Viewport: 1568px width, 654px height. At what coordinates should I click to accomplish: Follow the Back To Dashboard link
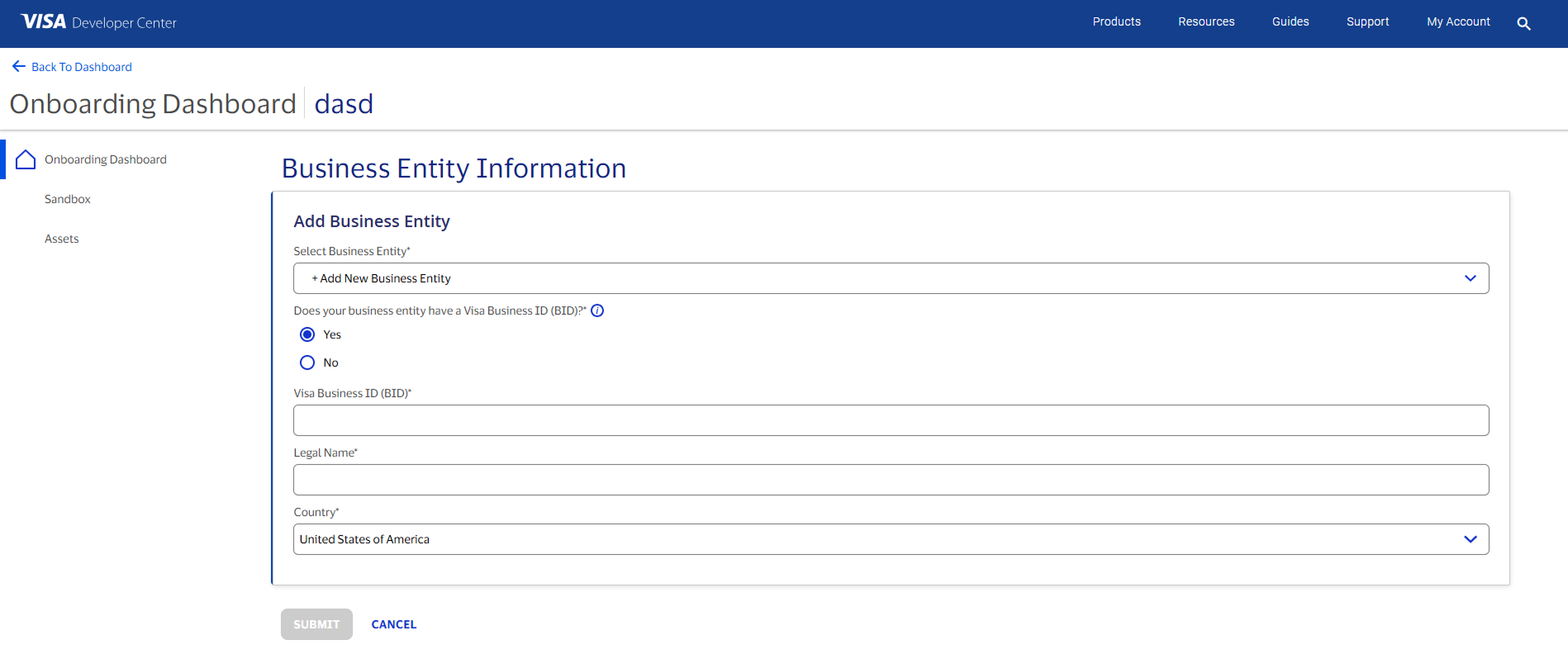[81, 67]
